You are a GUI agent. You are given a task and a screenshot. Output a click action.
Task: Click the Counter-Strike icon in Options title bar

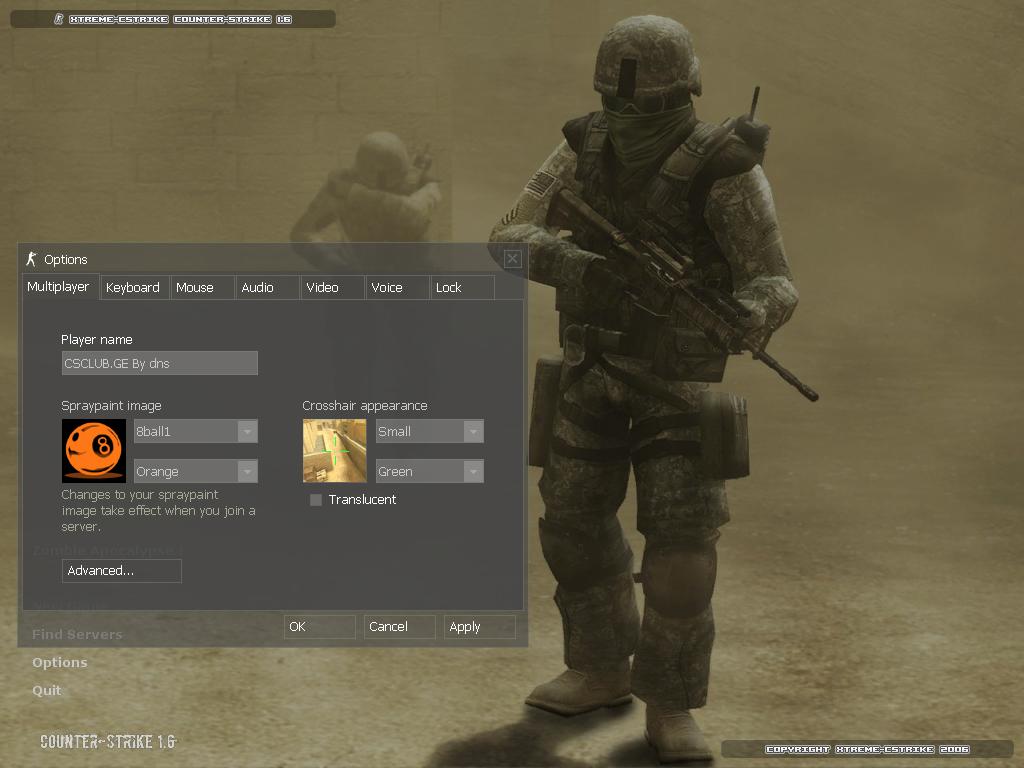click(x=31, y=259)
